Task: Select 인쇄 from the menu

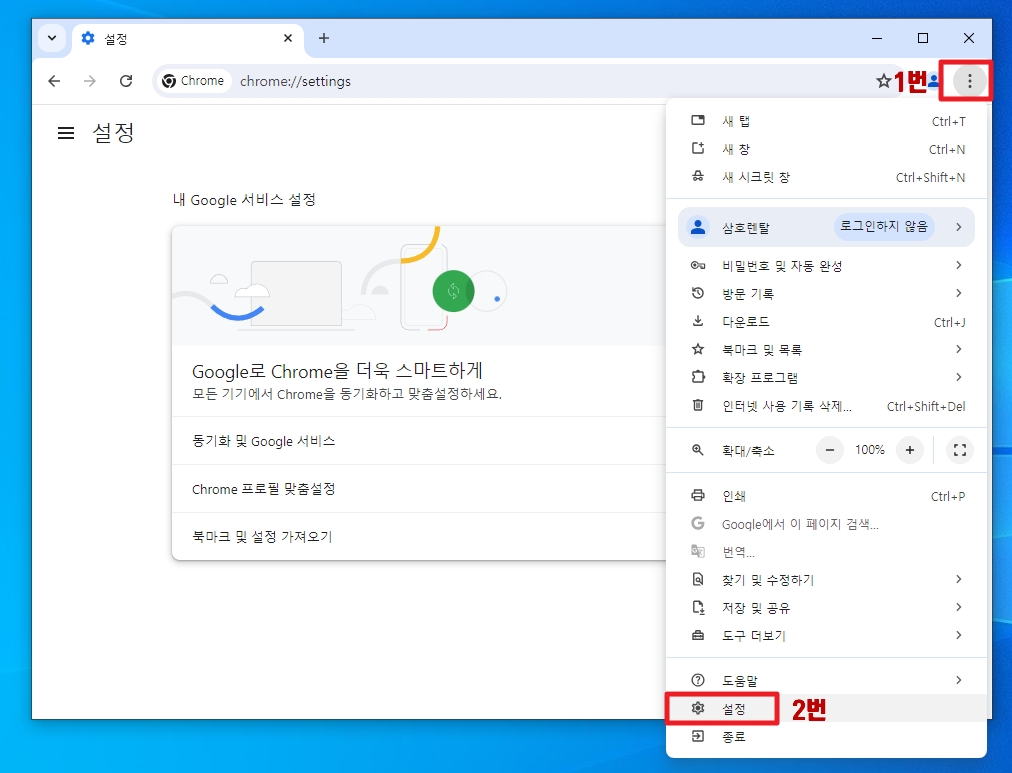Action: tap(826, 496)
